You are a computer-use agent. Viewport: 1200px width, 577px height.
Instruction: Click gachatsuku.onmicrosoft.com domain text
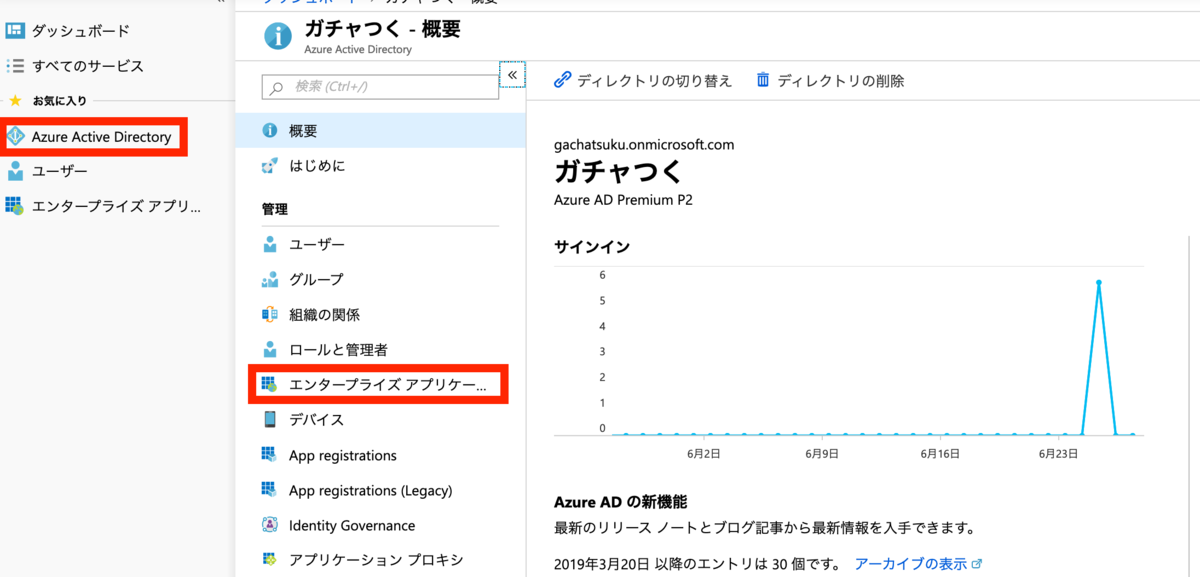tap(644, 144)
